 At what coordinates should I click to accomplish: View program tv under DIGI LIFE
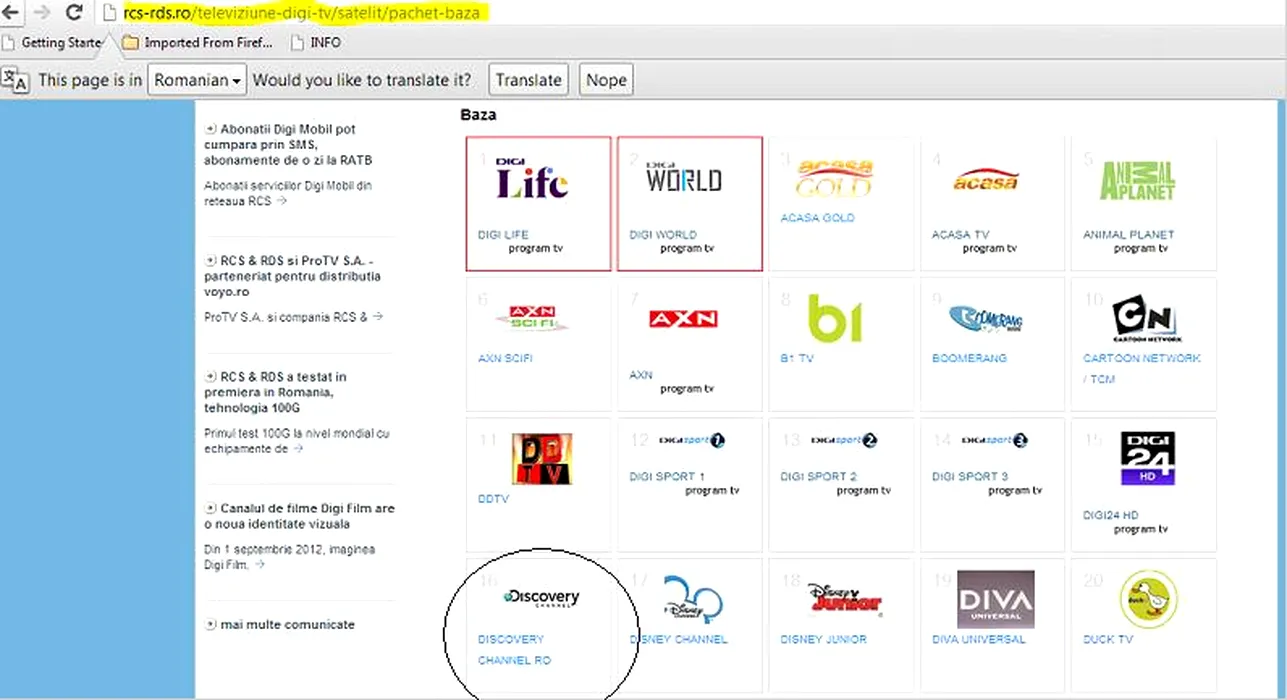point(536,248)
